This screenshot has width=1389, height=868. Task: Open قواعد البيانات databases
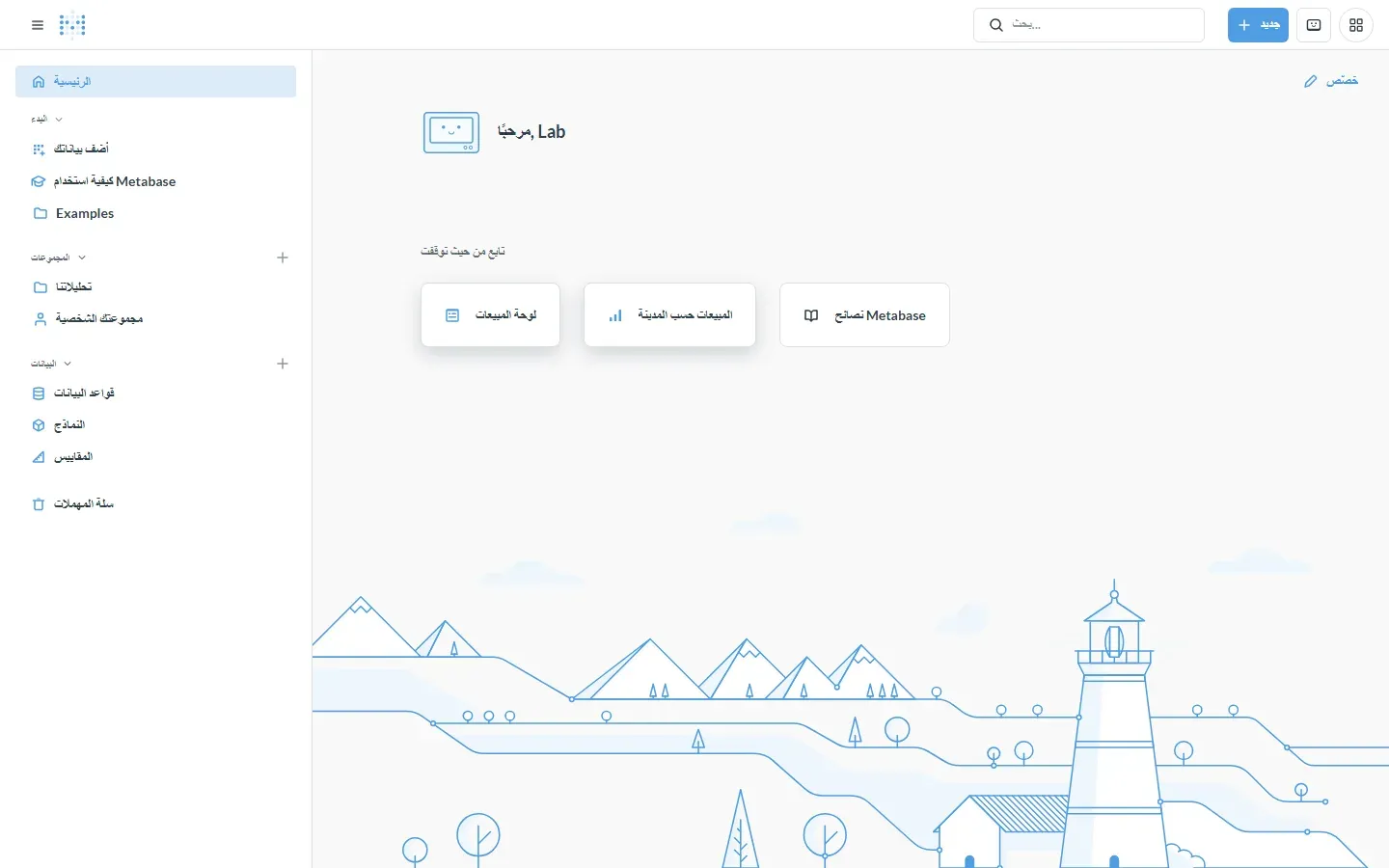coord(155,393)
